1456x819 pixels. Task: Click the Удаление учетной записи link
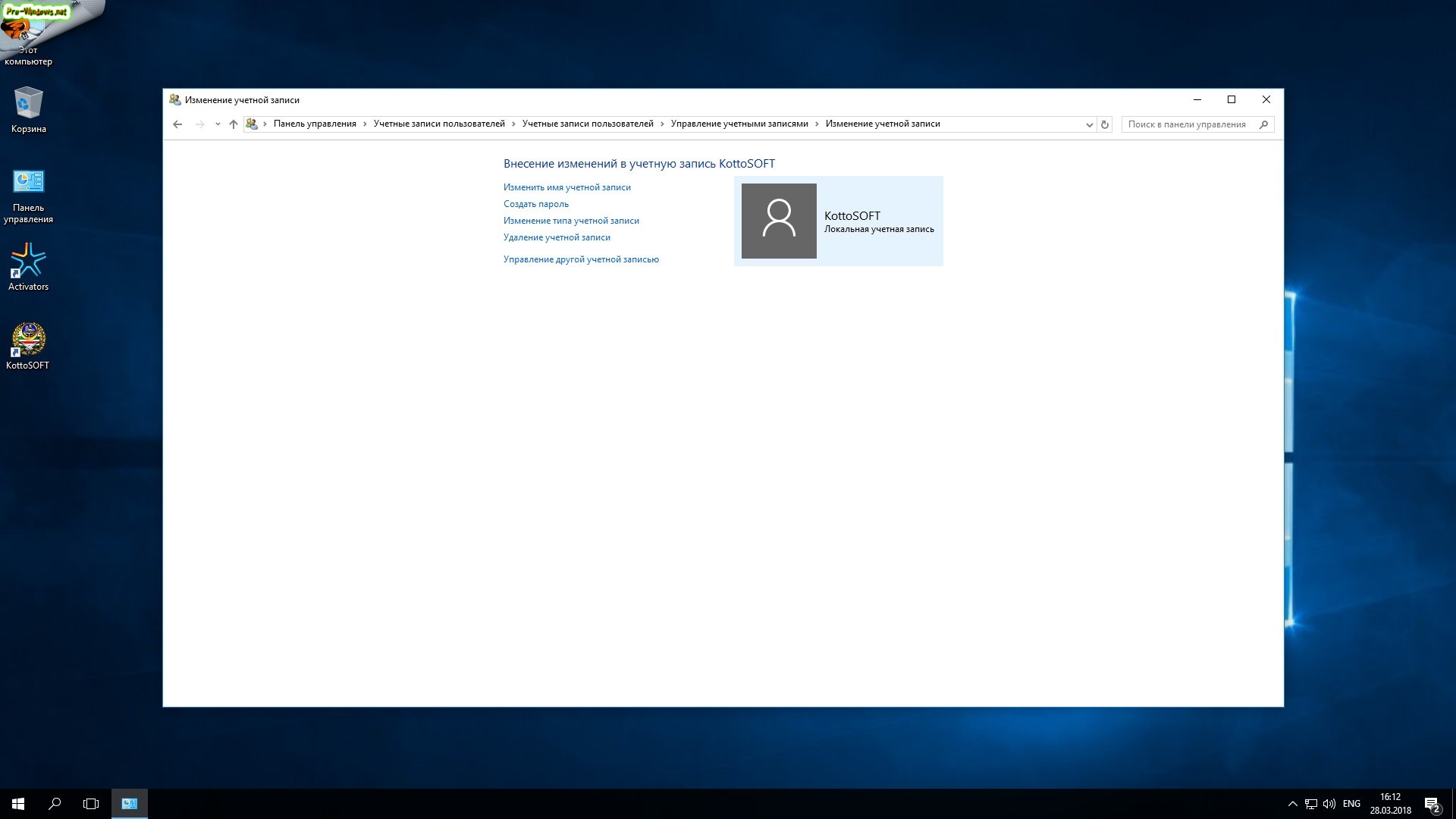point(557,237)
